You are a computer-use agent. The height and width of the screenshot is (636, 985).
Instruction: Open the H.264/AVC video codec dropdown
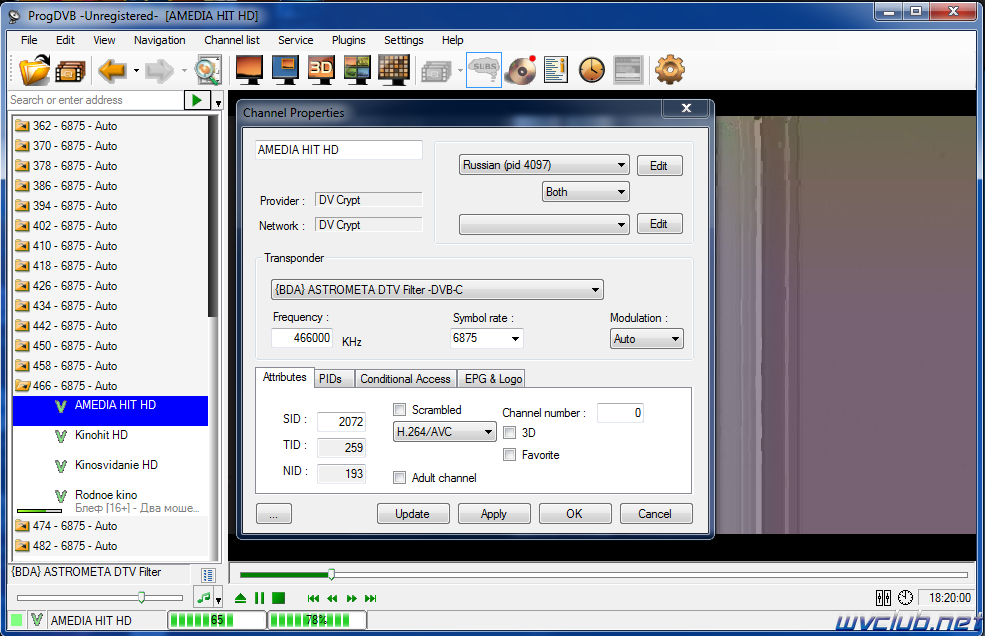(444, 432)
